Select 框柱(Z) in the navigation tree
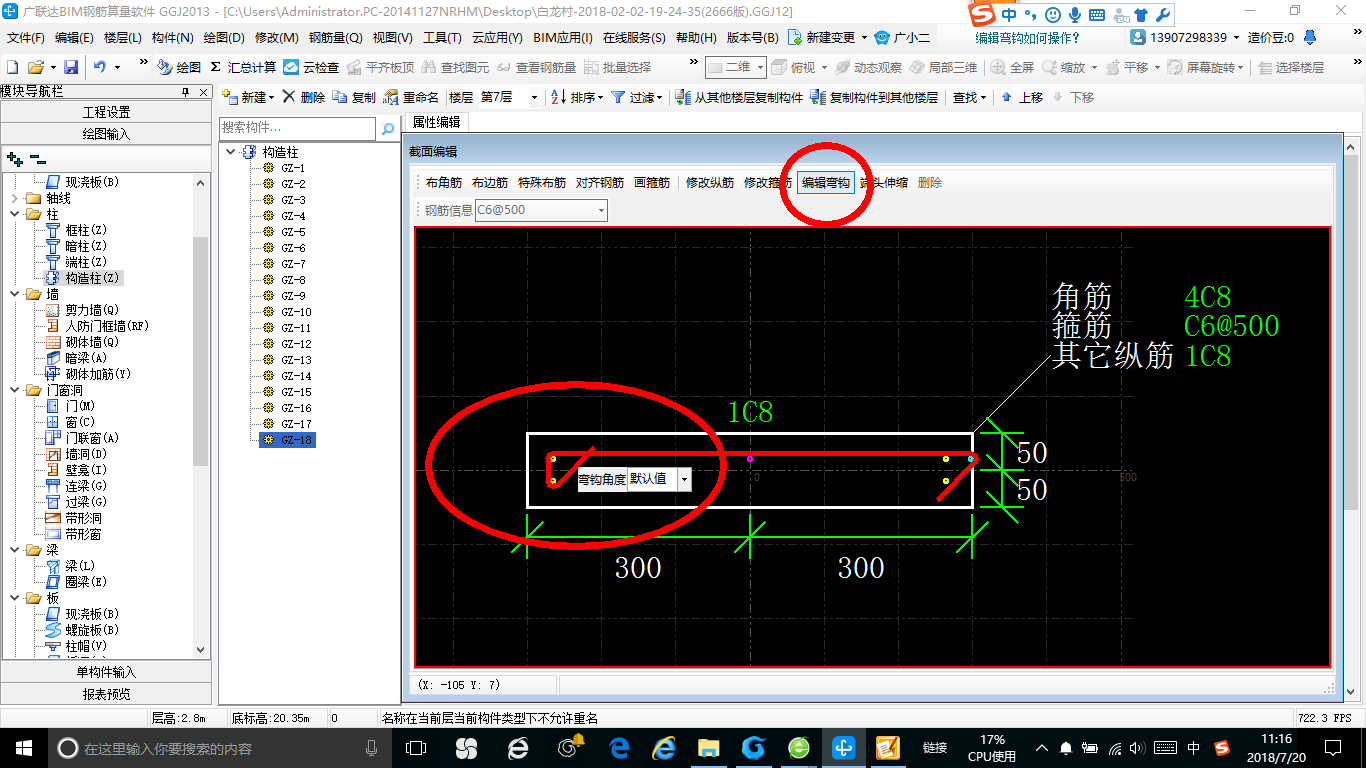This screenshot has width=1366, height=768. tap(85, 230)
